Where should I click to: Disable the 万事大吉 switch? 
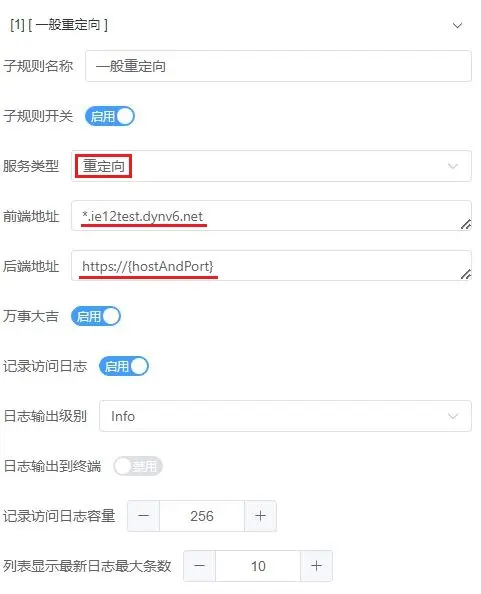click(x=96, y=316)
